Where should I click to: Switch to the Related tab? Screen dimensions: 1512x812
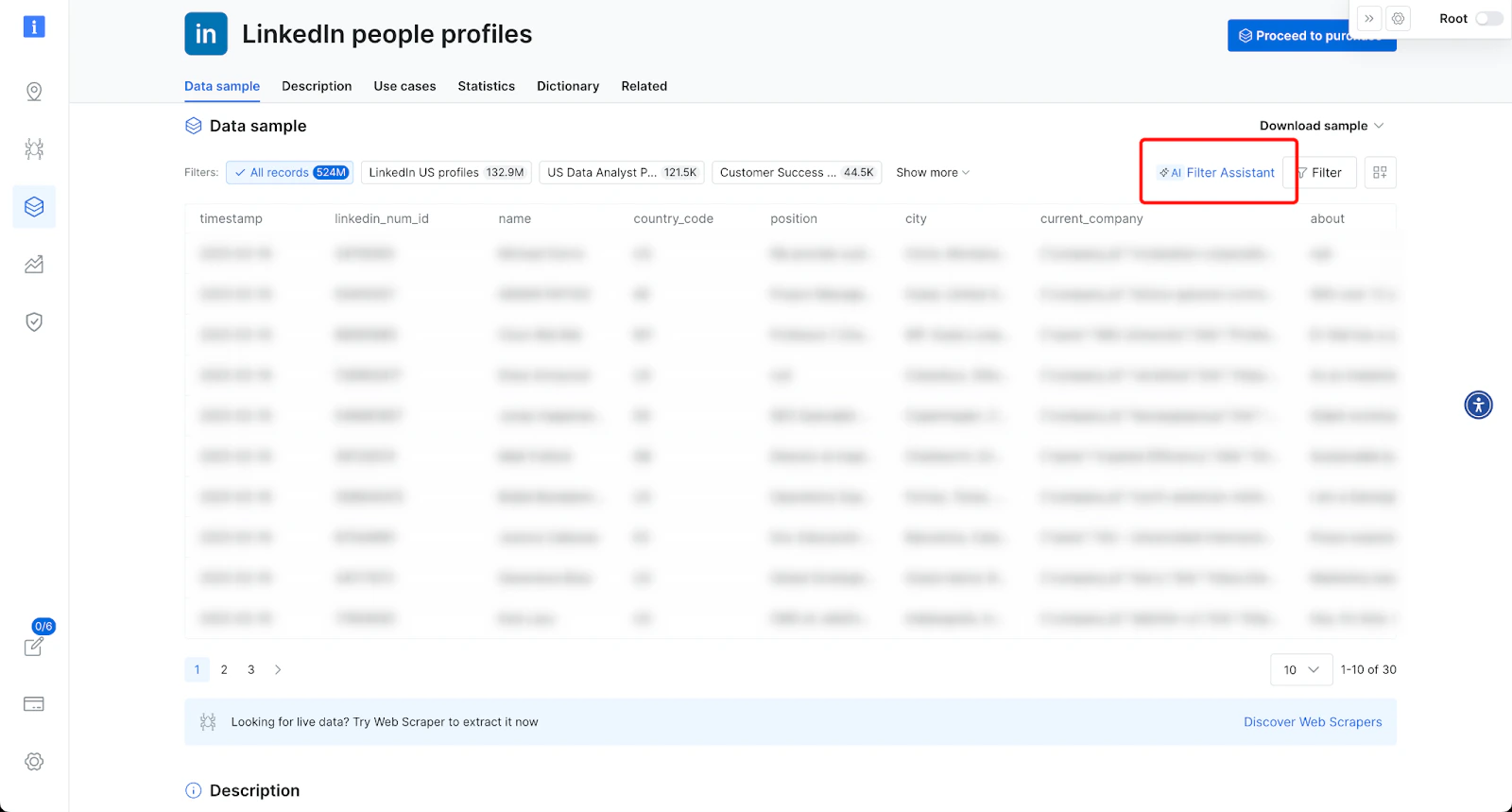tap(644, 86)
